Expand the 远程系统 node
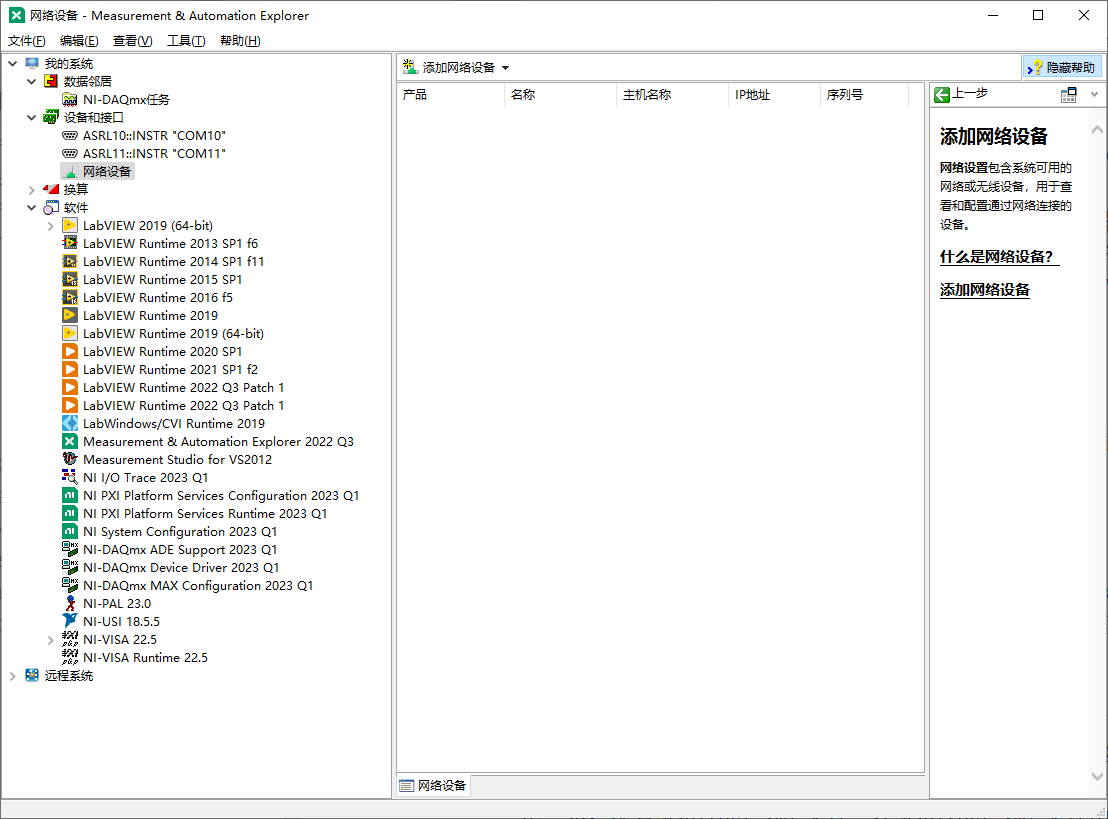 13,676
